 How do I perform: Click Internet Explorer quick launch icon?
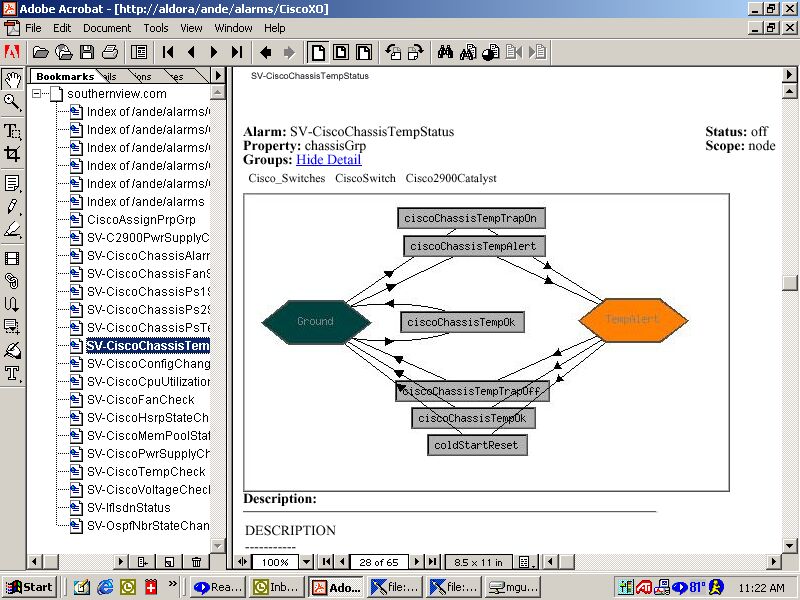[x=105, y=587]
